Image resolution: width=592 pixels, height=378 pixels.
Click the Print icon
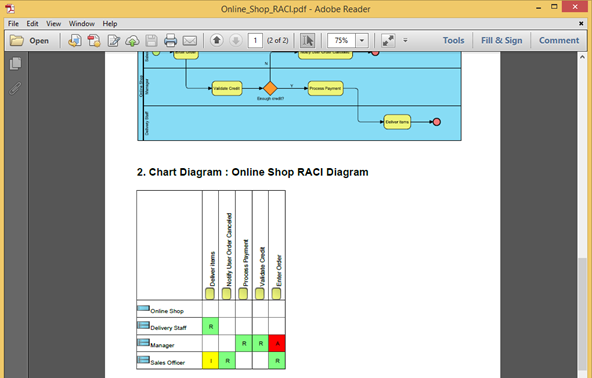point(170,40)
